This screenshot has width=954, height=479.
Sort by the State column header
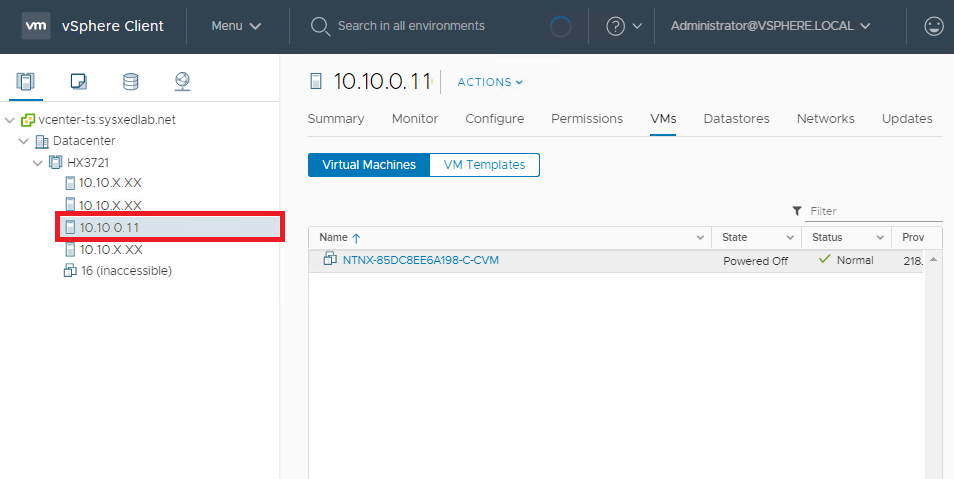[734, 237]
